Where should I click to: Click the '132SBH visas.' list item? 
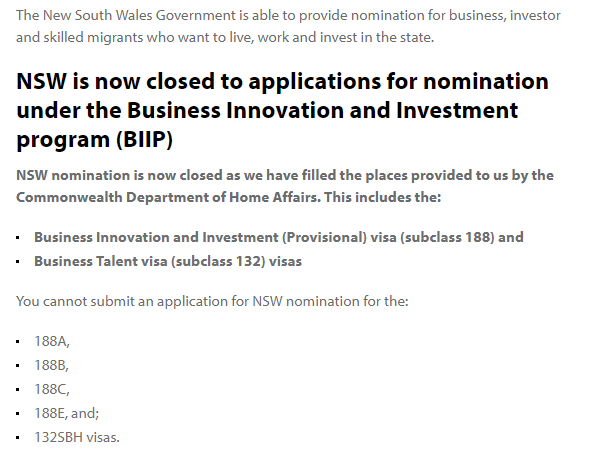[x=77, y=437]
